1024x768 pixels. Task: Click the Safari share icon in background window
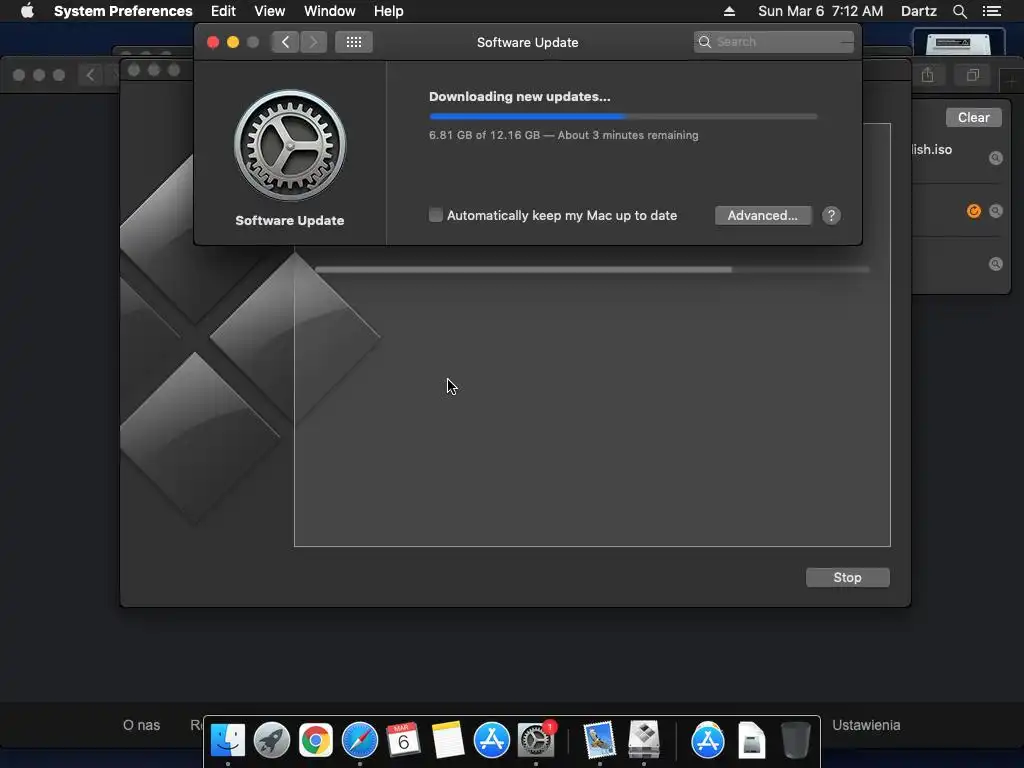[927, 75]
